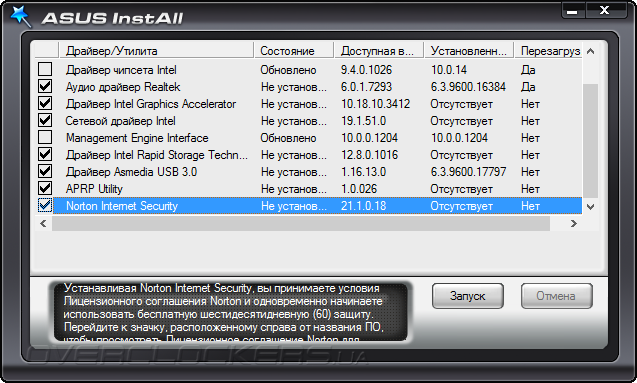637x383 pixels.
Task: Select Драйвер Intel Rapid Storage Techn... row
Action: click(x=309, y=155)
